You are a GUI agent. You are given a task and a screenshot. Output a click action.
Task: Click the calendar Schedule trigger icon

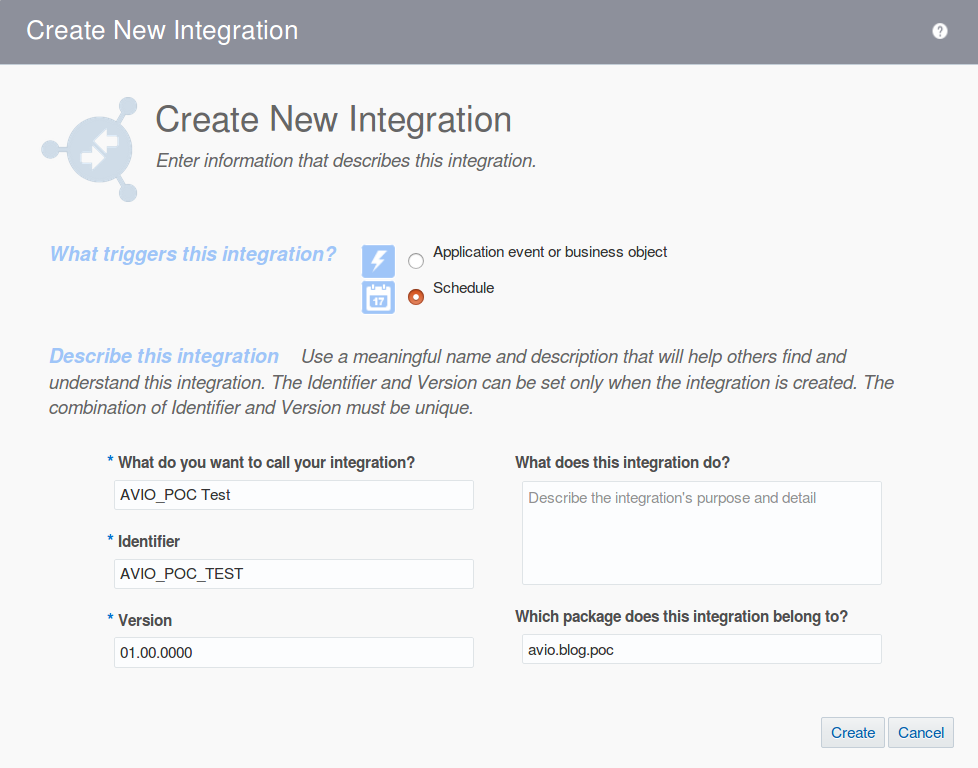point(378,296)
